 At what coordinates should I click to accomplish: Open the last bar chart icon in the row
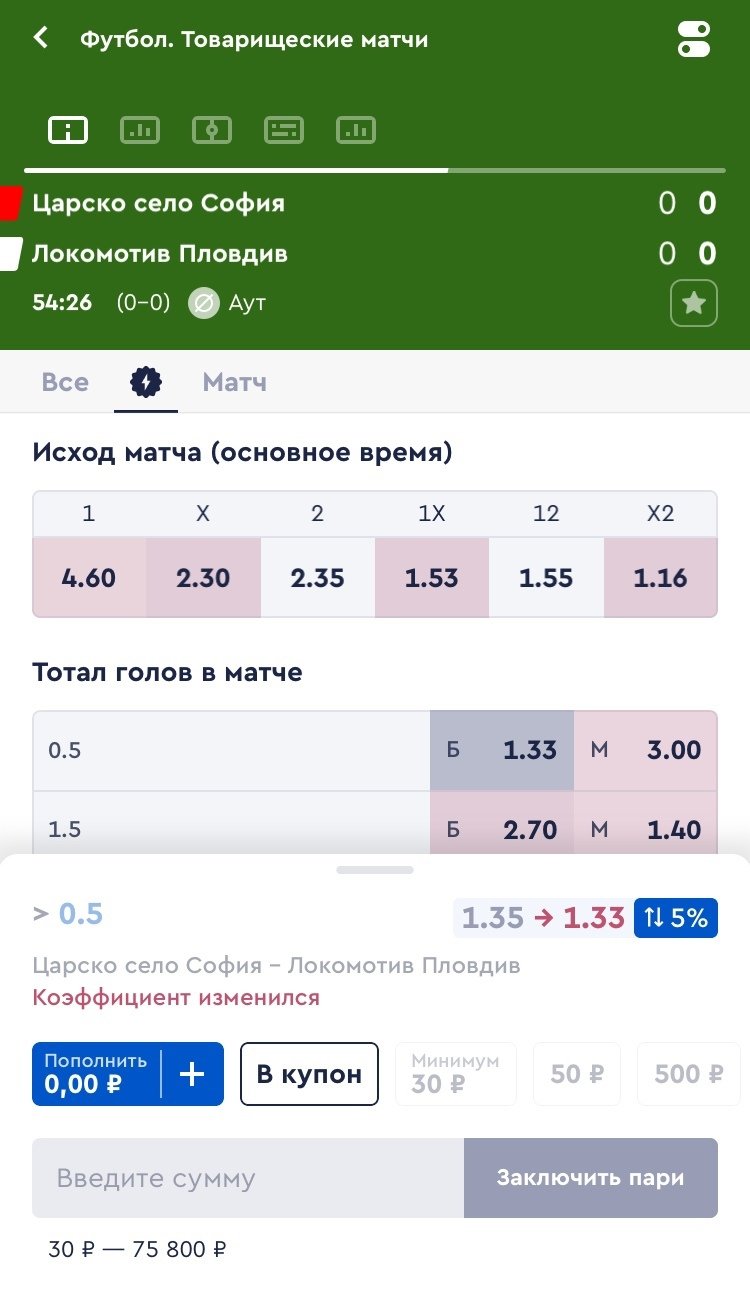pyautogui.click(x=356, y=130)
